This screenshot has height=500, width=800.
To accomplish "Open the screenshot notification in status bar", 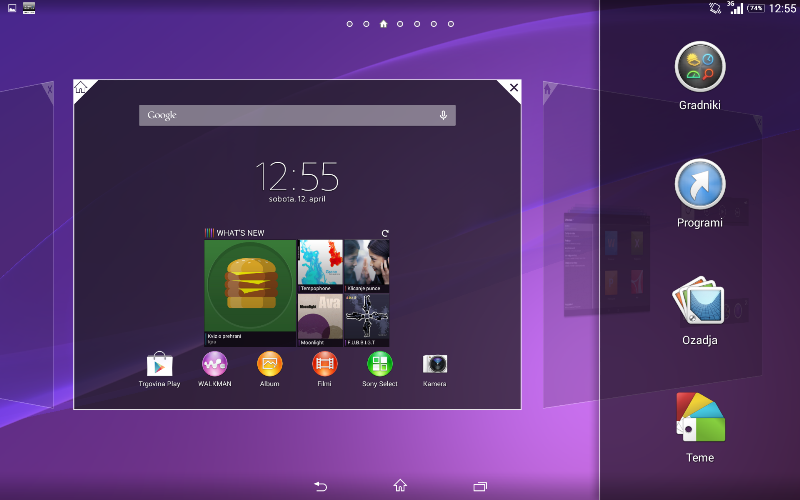I will (x=29, y=8).
